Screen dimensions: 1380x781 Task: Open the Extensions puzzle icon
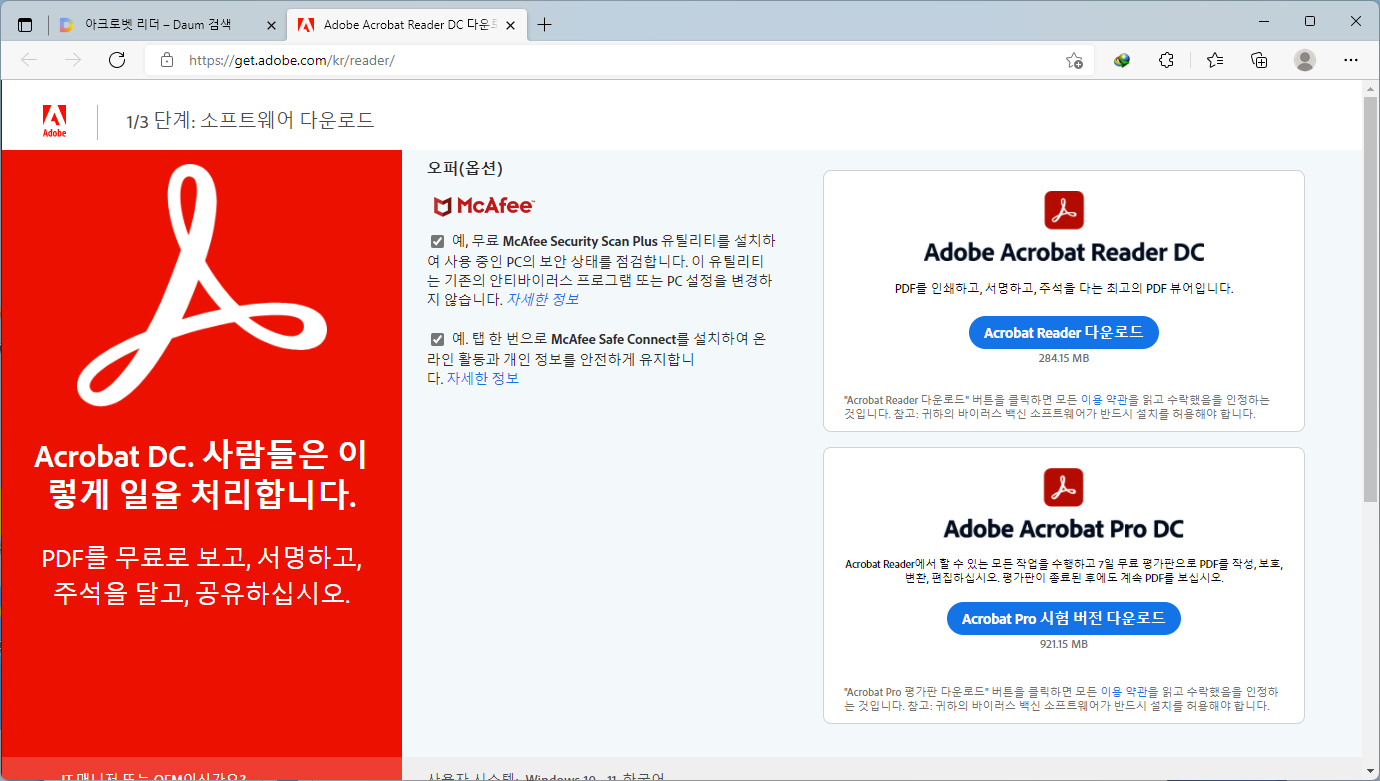(x=1166, y=60)
